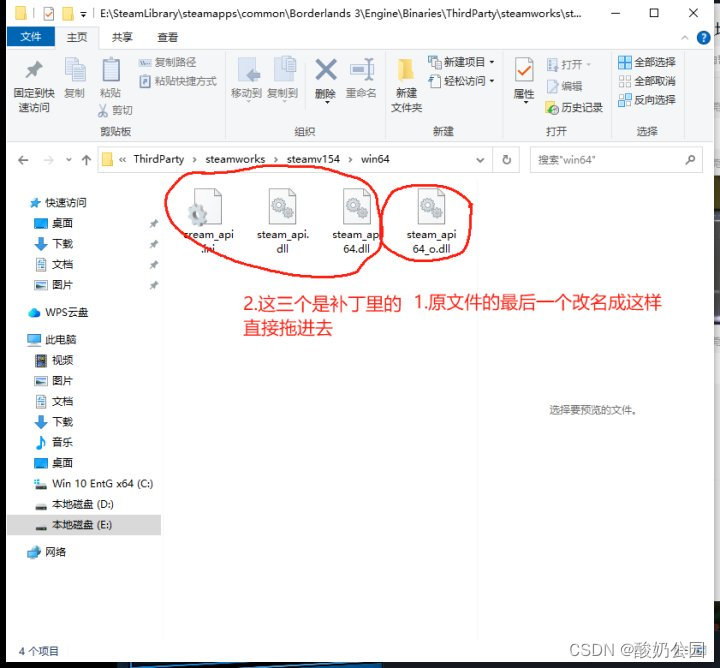Click Properties (属性) icon
The width and height of the screenshot is (720, 668).
point(523,70)
